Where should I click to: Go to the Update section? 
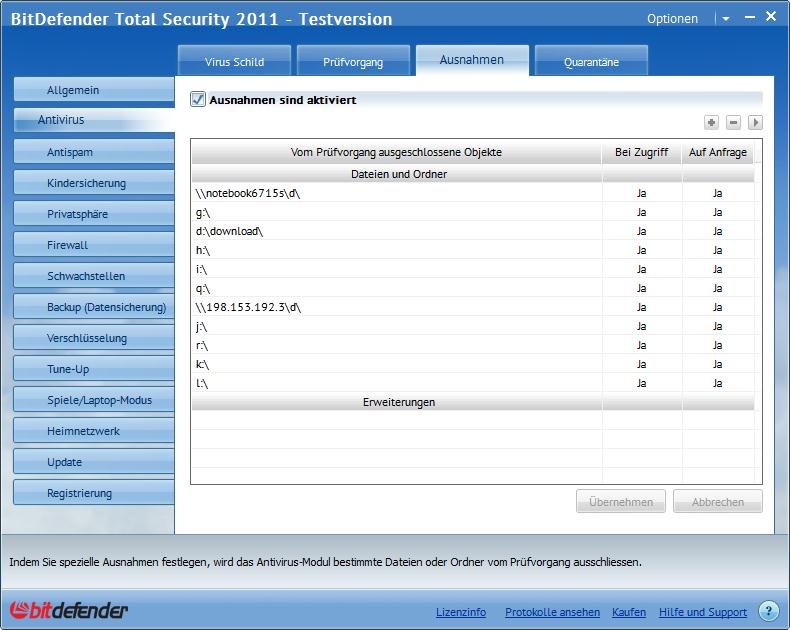[94, 462]
